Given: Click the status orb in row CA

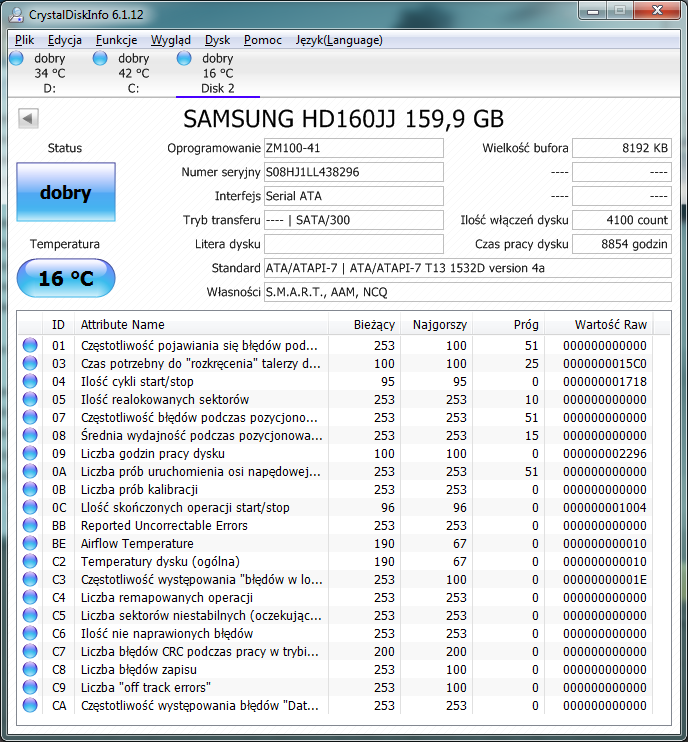Looking at the screenshot, I should 30,705.
